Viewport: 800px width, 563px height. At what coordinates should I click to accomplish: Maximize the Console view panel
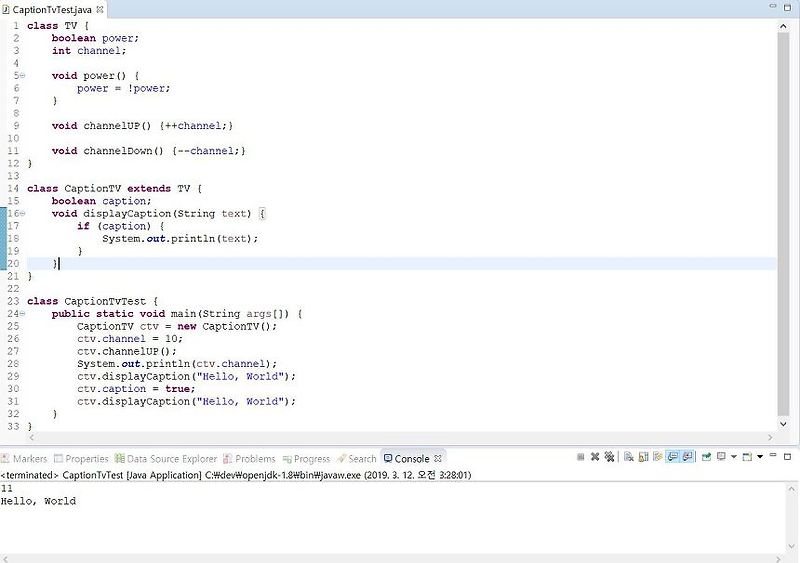pyautogui.click(x=787, y=456)
